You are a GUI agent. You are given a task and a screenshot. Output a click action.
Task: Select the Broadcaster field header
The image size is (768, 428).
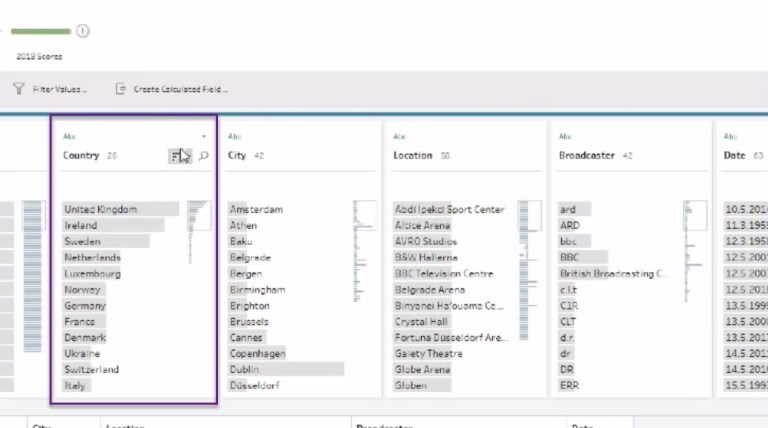pos(586,156)
